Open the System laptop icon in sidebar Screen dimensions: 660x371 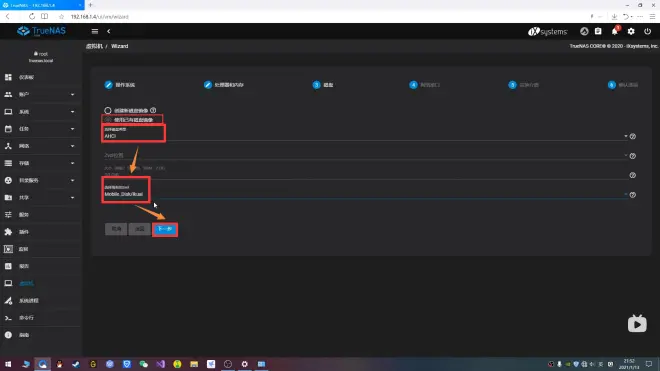pyautogui.click(x=8, y=112)
